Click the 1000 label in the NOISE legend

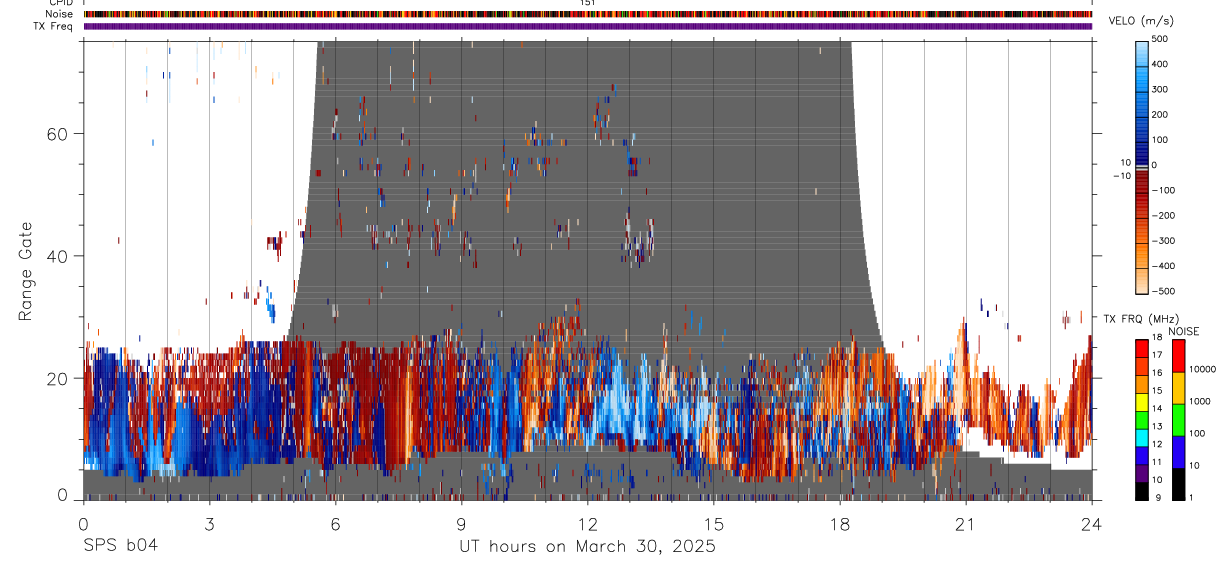1199,400
